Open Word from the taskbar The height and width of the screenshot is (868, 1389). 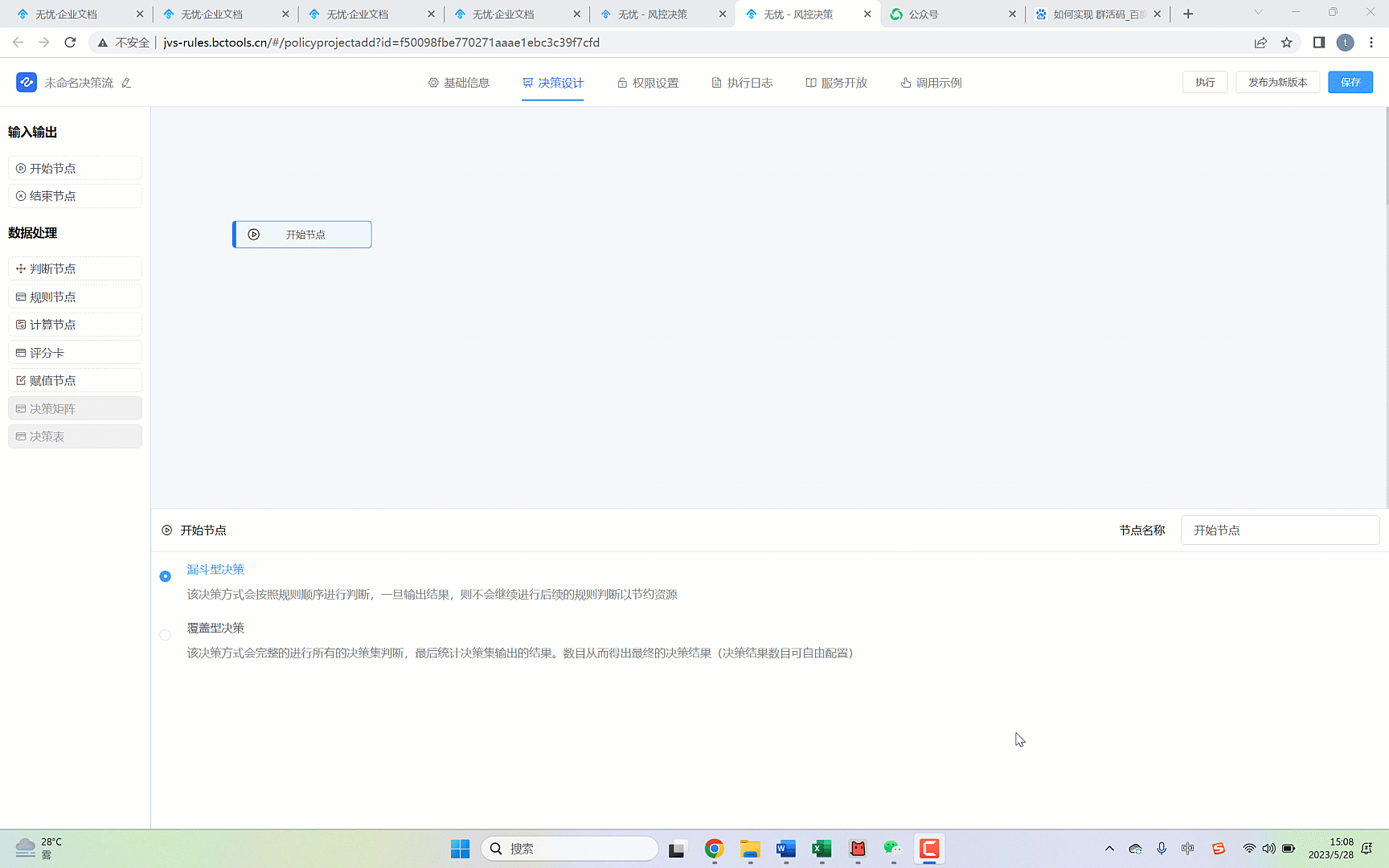pyautogui.click(x=786, y=849)
